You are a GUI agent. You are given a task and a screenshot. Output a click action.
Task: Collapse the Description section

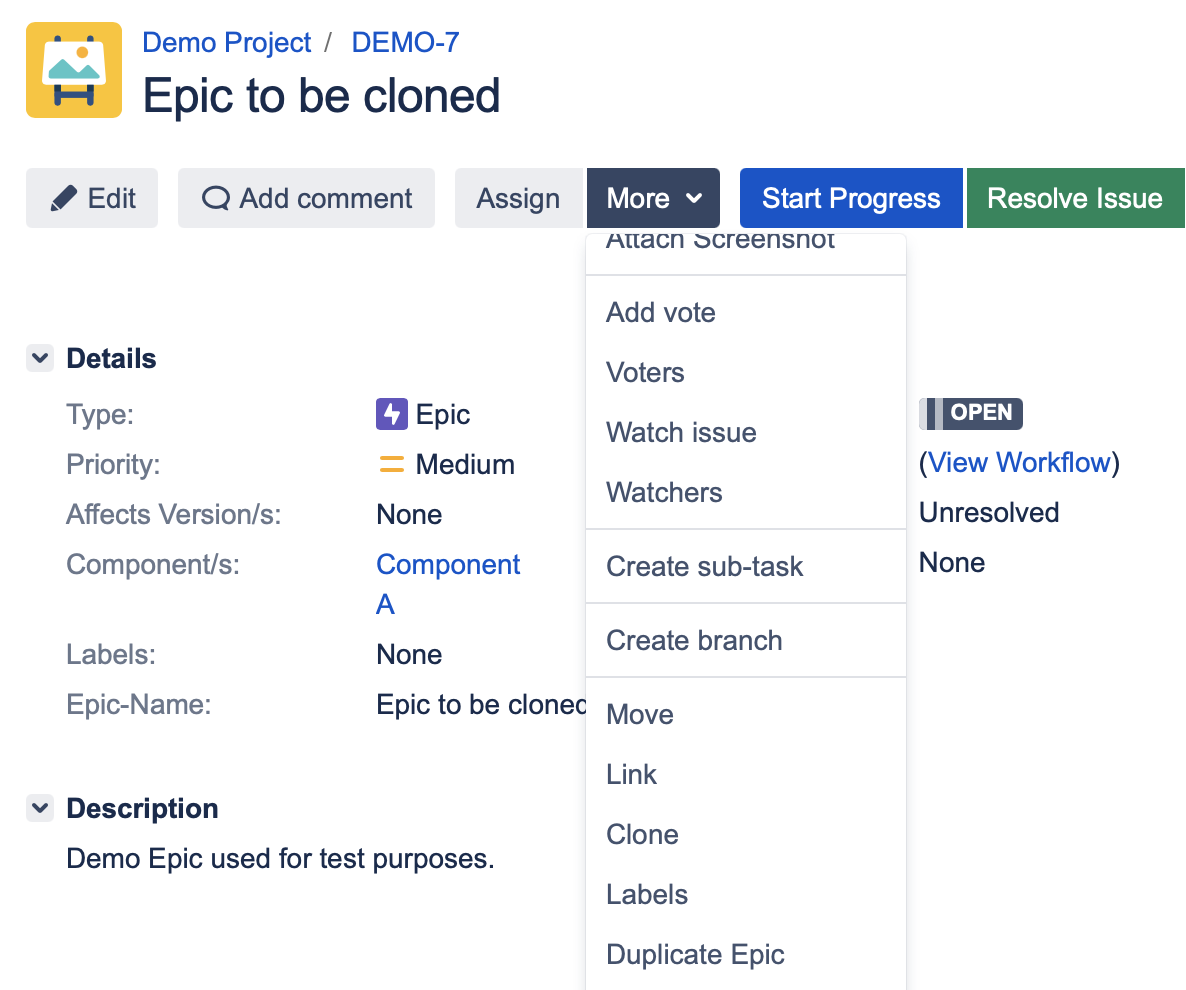(40, 808)
